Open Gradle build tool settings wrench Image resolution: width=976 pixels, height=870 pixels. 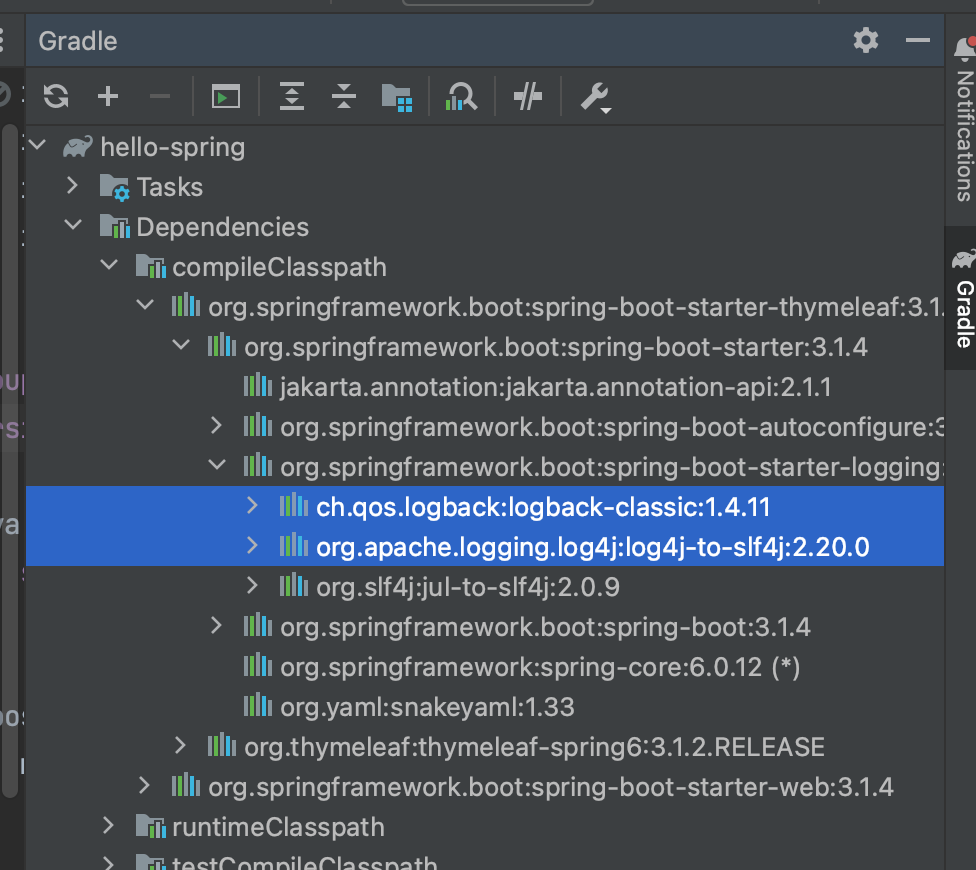595,98
